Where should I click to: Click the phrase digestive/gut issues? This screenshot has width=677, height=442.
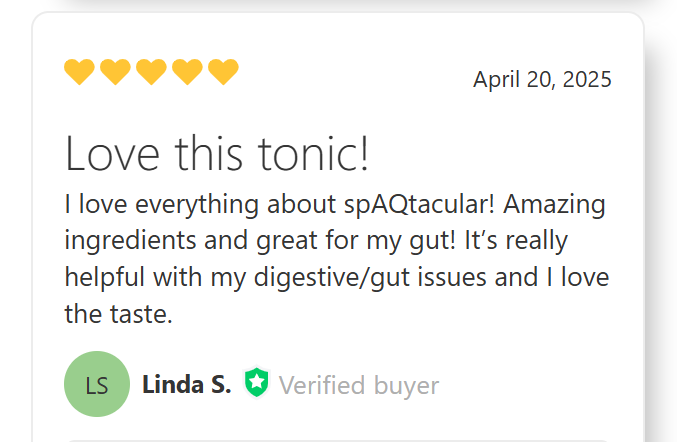point(370,278)
